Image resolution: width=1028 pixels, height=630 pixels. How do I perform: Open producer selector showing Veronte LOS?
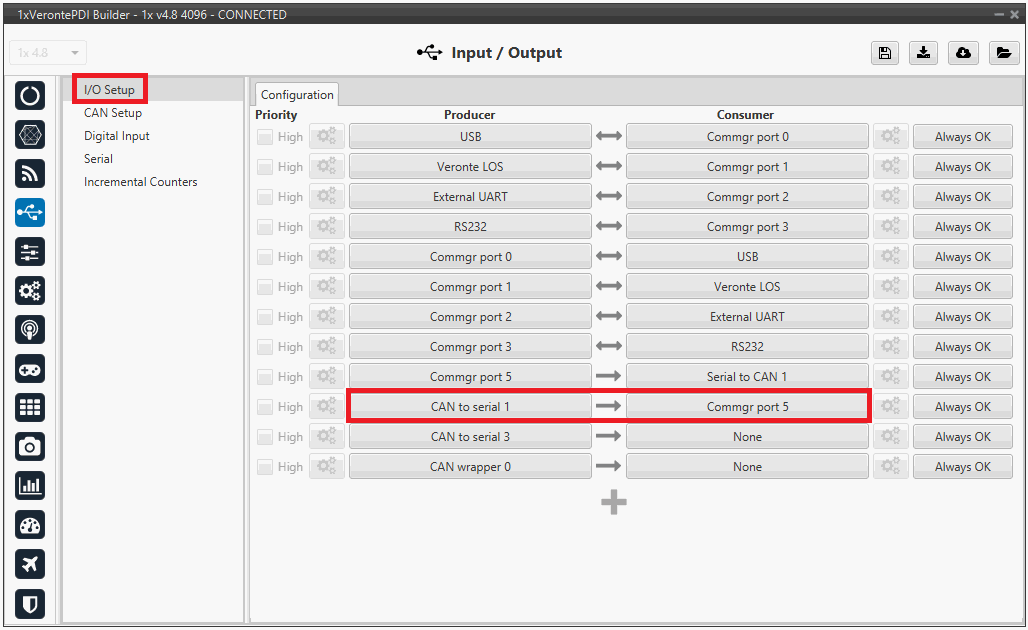(x=470, y=167)
